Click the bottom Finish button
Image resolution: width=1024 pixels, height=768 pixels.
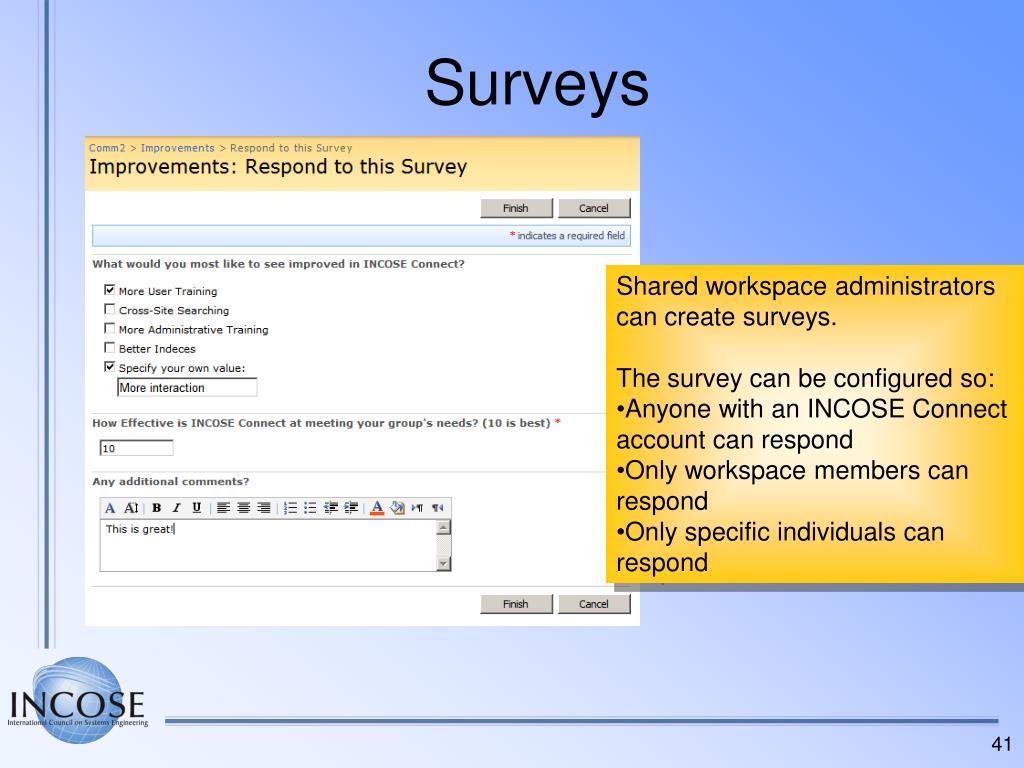point(517,604)
